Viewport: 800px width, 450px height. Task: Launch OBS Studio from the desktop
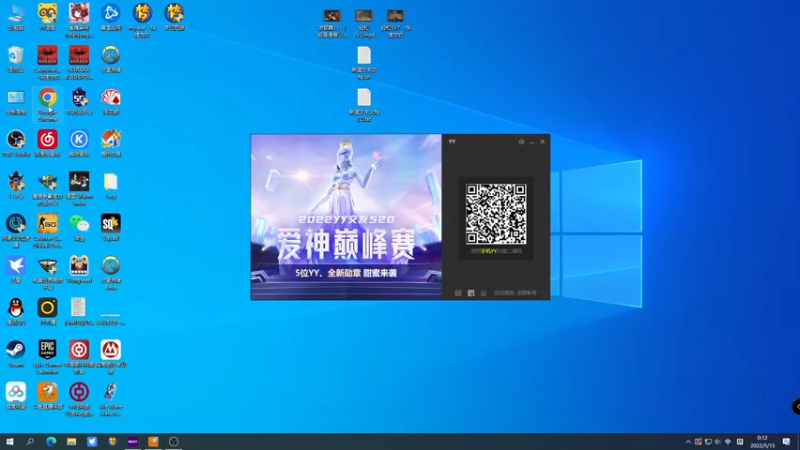(16, 143)
